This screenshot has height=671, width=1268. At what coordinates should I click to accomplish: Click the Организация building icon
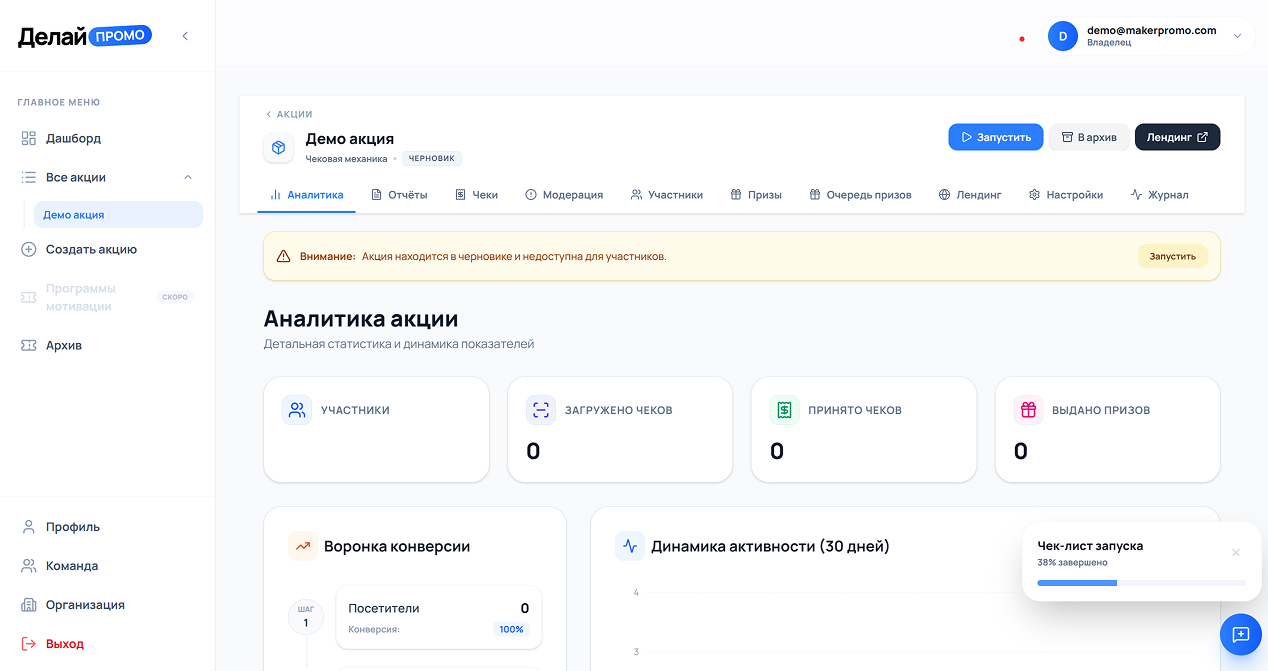click(29, 605)
